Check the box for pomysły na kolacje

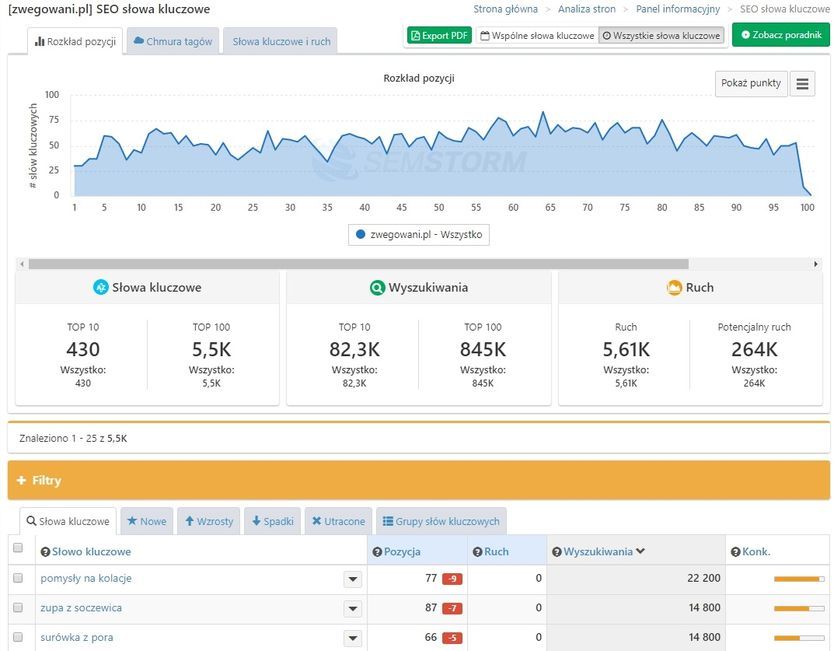[x=17, y=578]
